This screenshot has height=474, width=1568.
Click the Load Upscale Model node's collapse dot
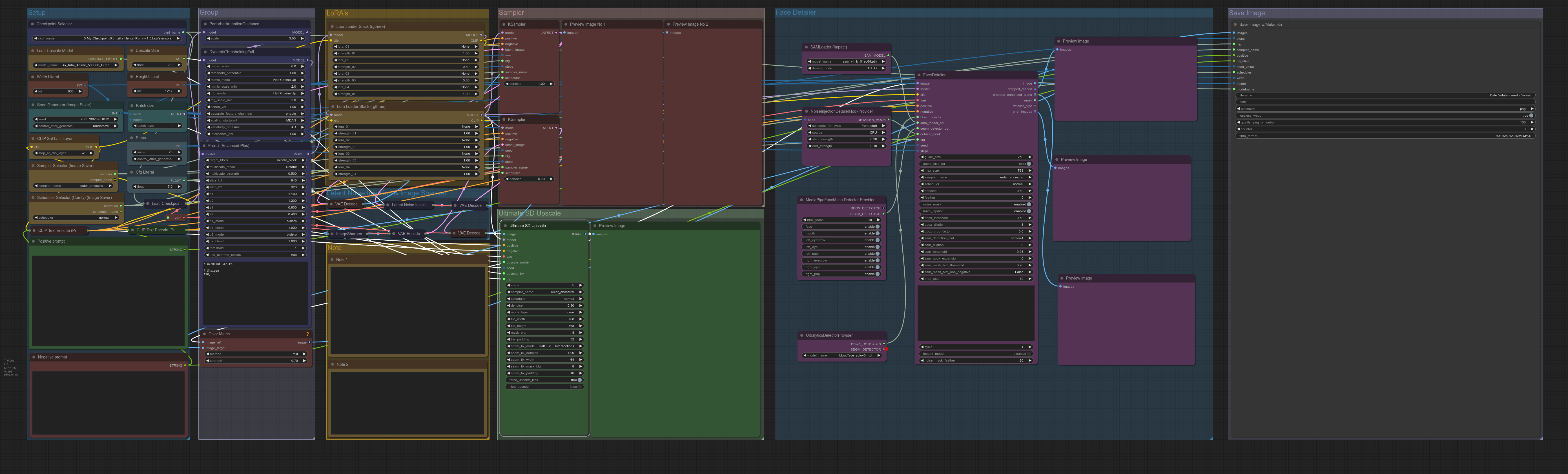[x=33, y=51]
